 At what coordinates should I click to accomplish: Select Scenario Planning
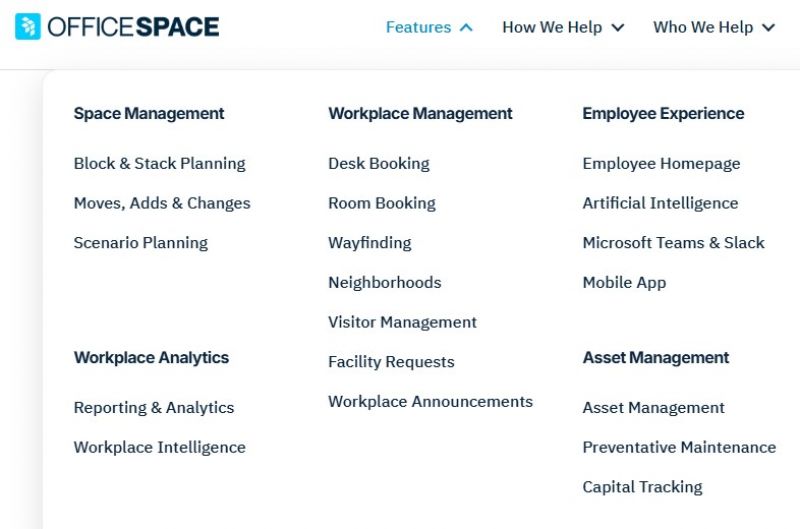141,243
